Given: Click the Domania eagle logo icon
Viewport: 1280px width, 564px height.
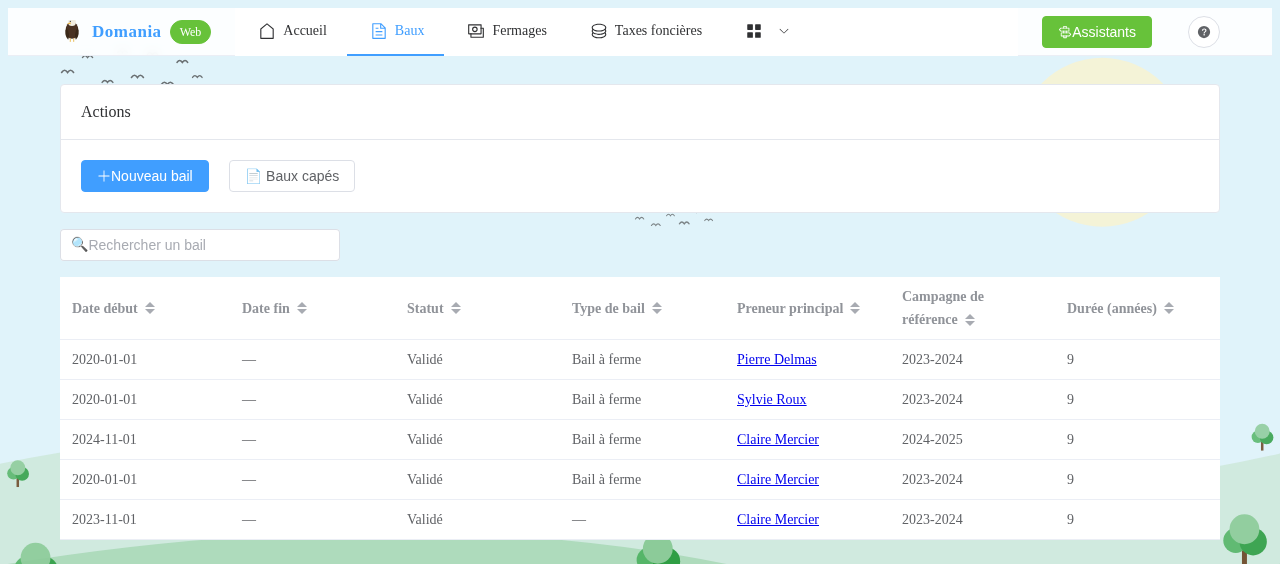Looking at the screenshot, I should (x=71, y=31).
